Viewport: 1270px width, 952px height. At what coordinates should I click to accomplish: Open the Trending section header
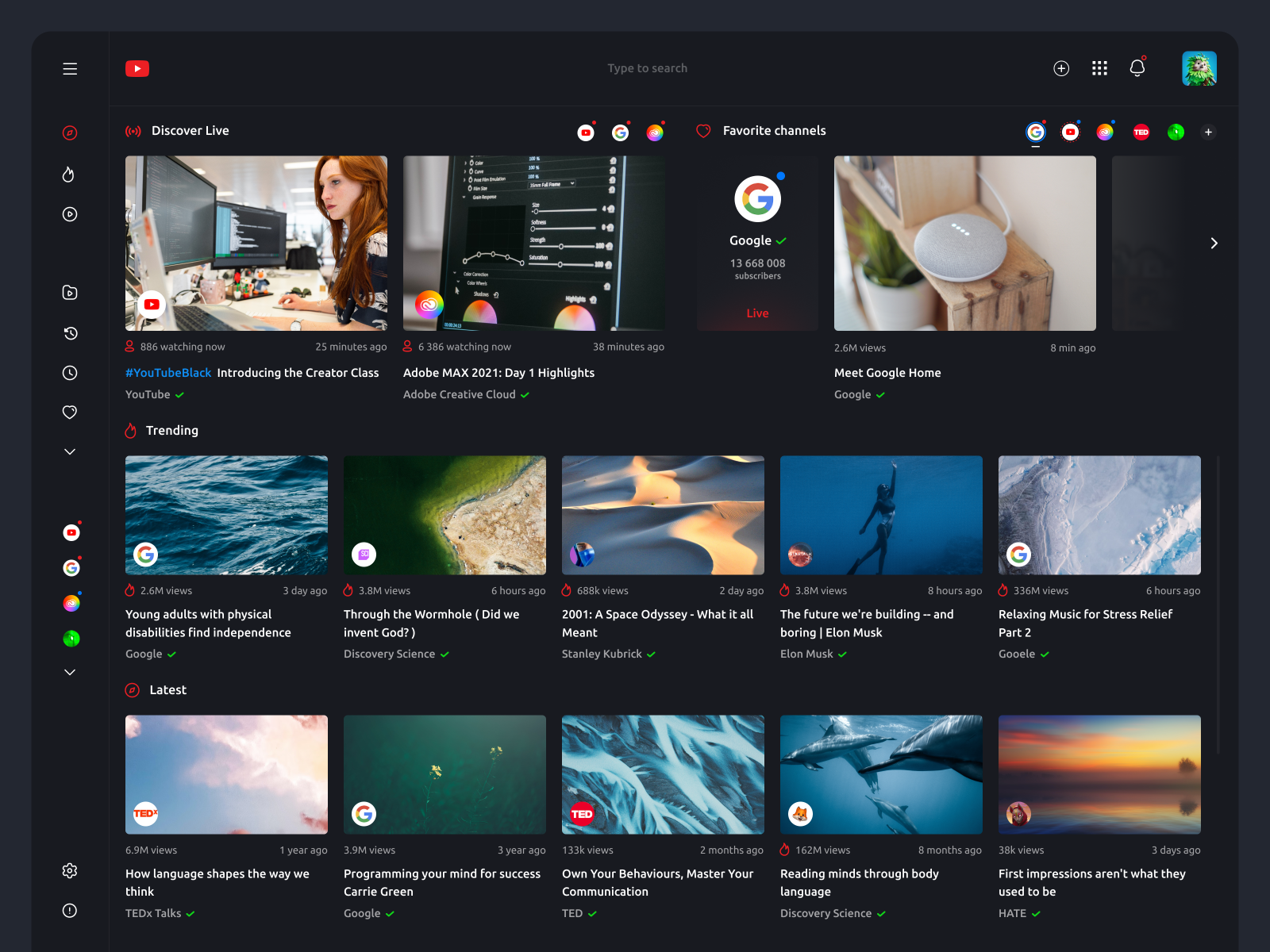[x=171, y=430]
